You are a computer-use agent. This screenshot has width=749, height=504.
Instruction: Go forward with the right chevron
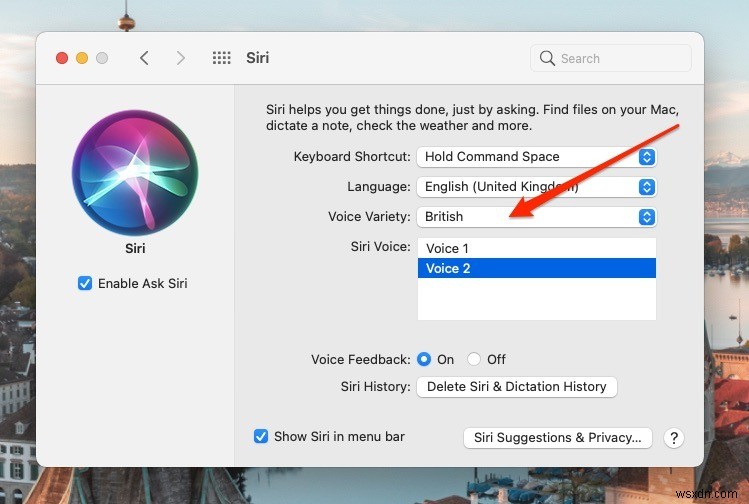[x=181, y=58]
